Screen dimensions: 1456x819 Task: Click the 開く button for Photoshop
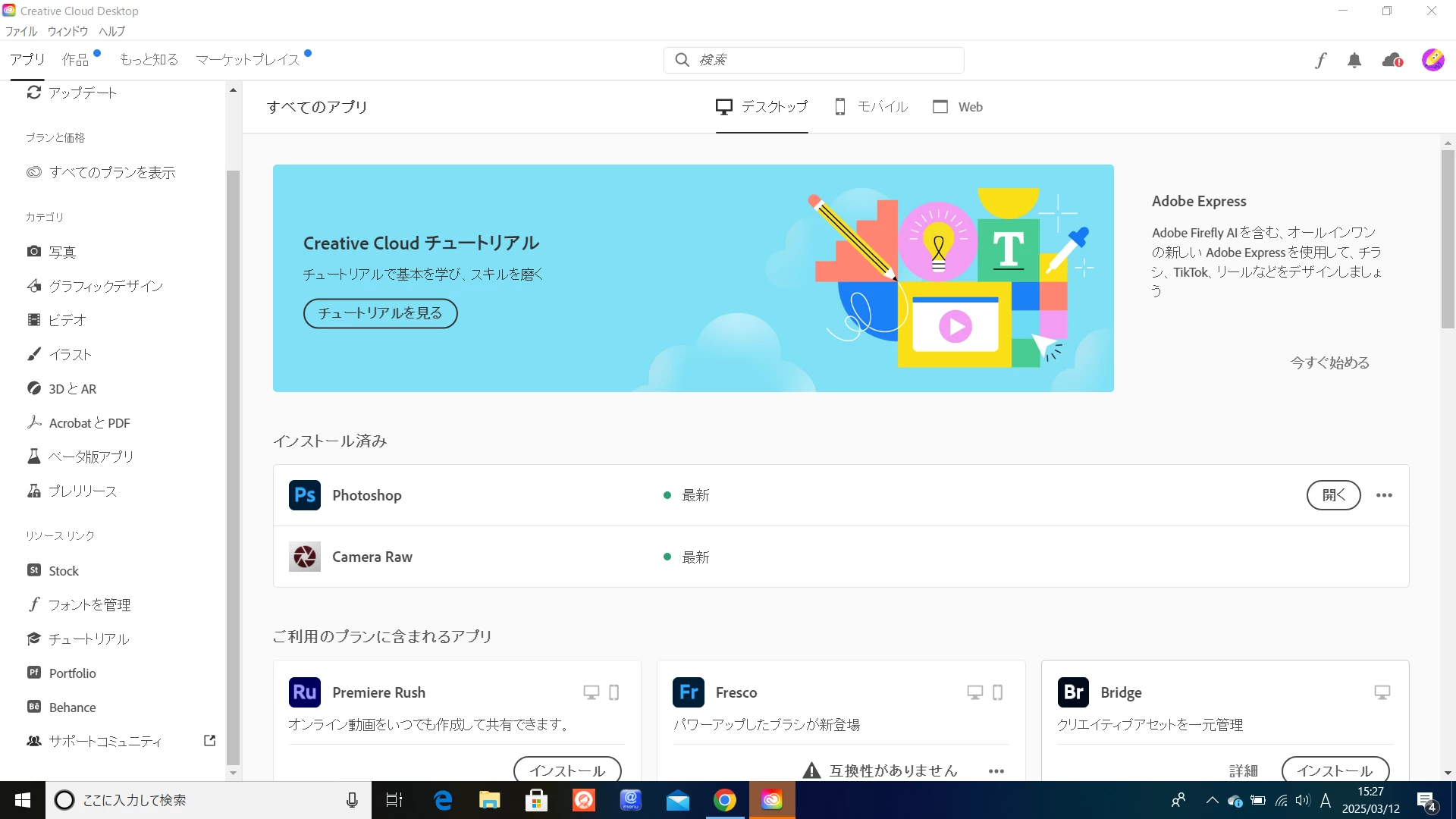click(x=1333, y=495)
